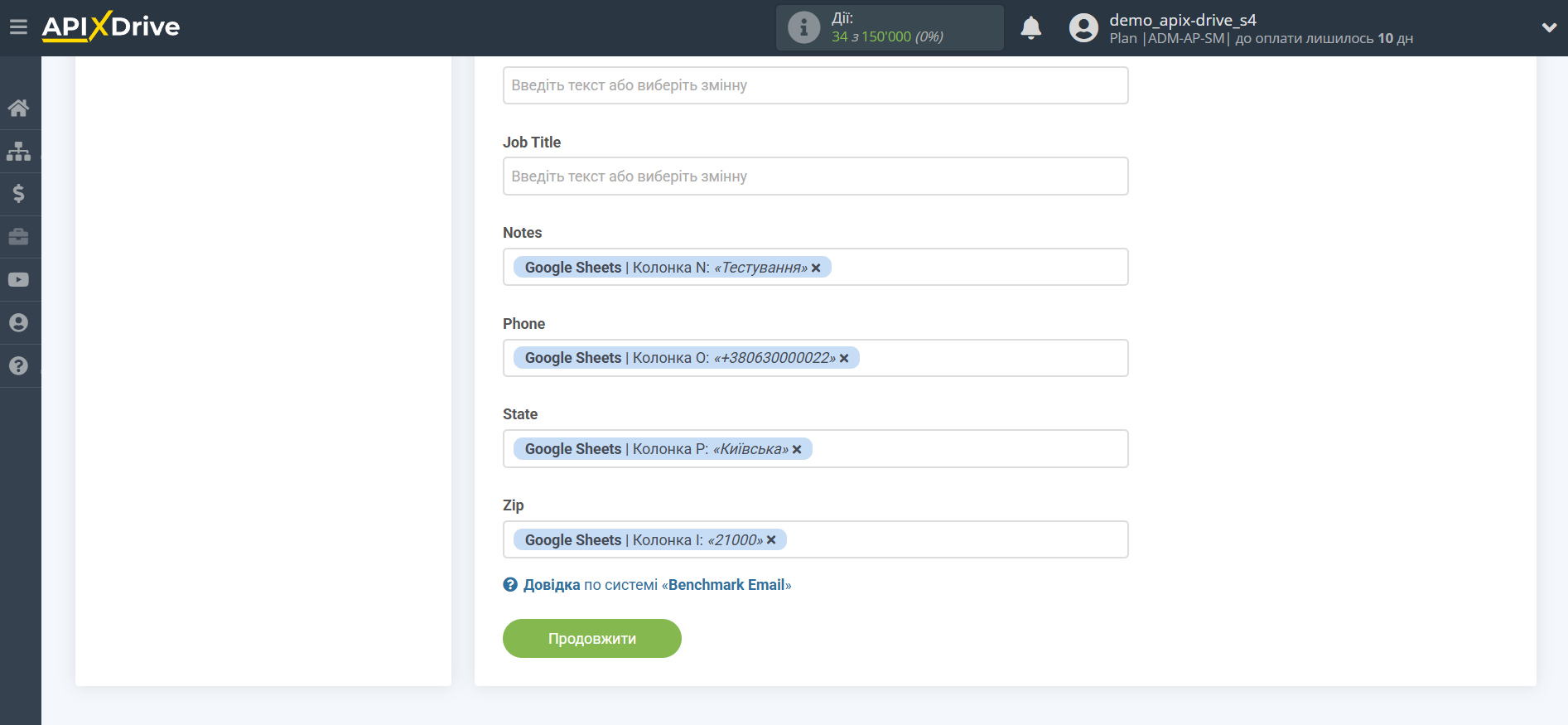Remove the State «Київська» tag
Viewport: 1568px width, 725px height.
[797, 449]
